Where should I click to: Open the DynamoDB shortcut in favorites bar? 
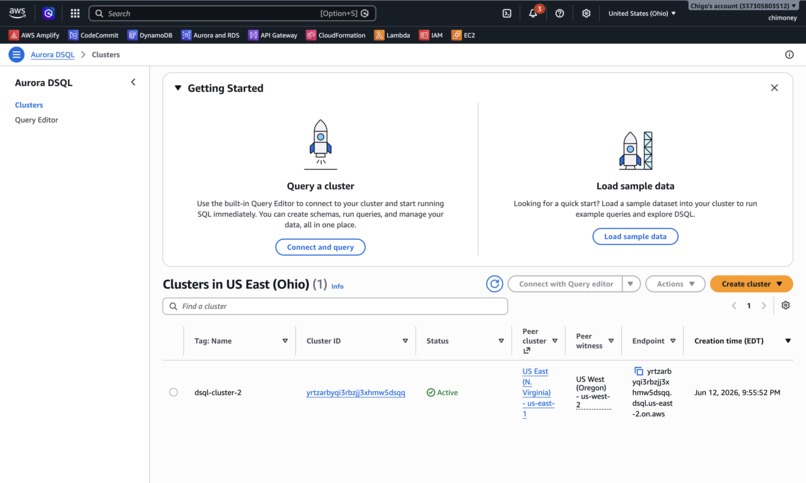click(150, 35)
